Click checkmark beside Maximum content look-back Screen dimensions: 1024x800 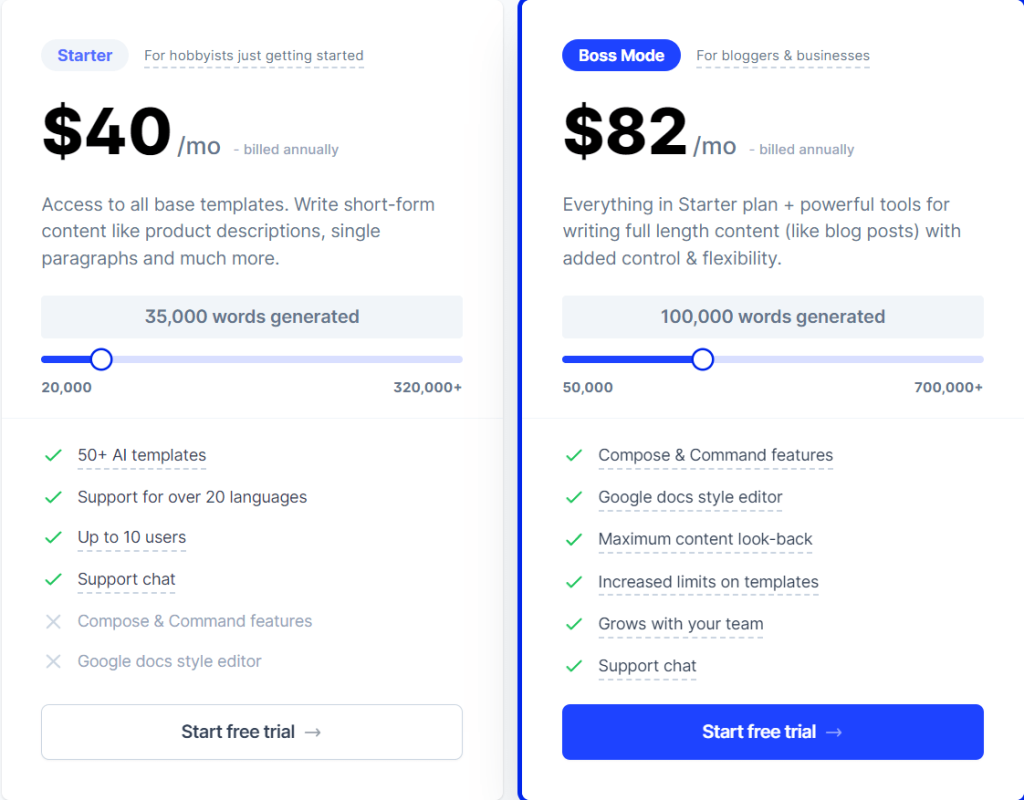coord(573,539)
